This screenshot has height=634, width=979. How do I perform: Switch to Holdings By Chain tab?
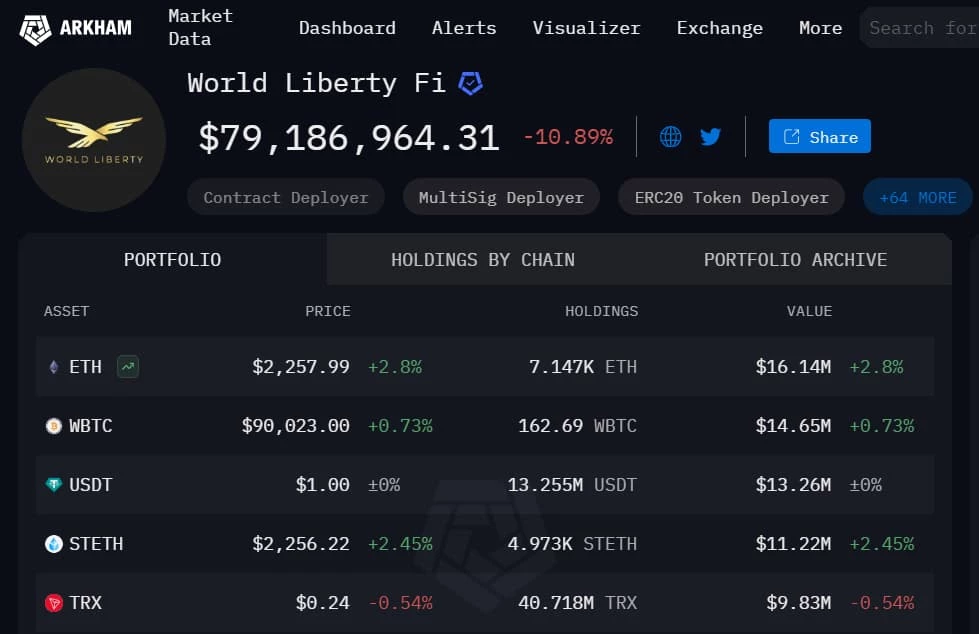point(483,260)
